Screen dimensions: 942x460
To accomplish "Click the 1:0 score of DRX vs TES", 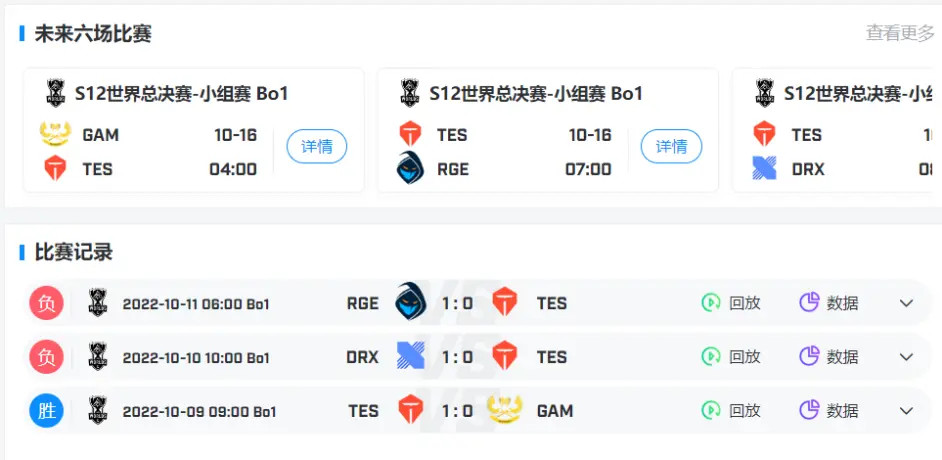I will 456,357.
